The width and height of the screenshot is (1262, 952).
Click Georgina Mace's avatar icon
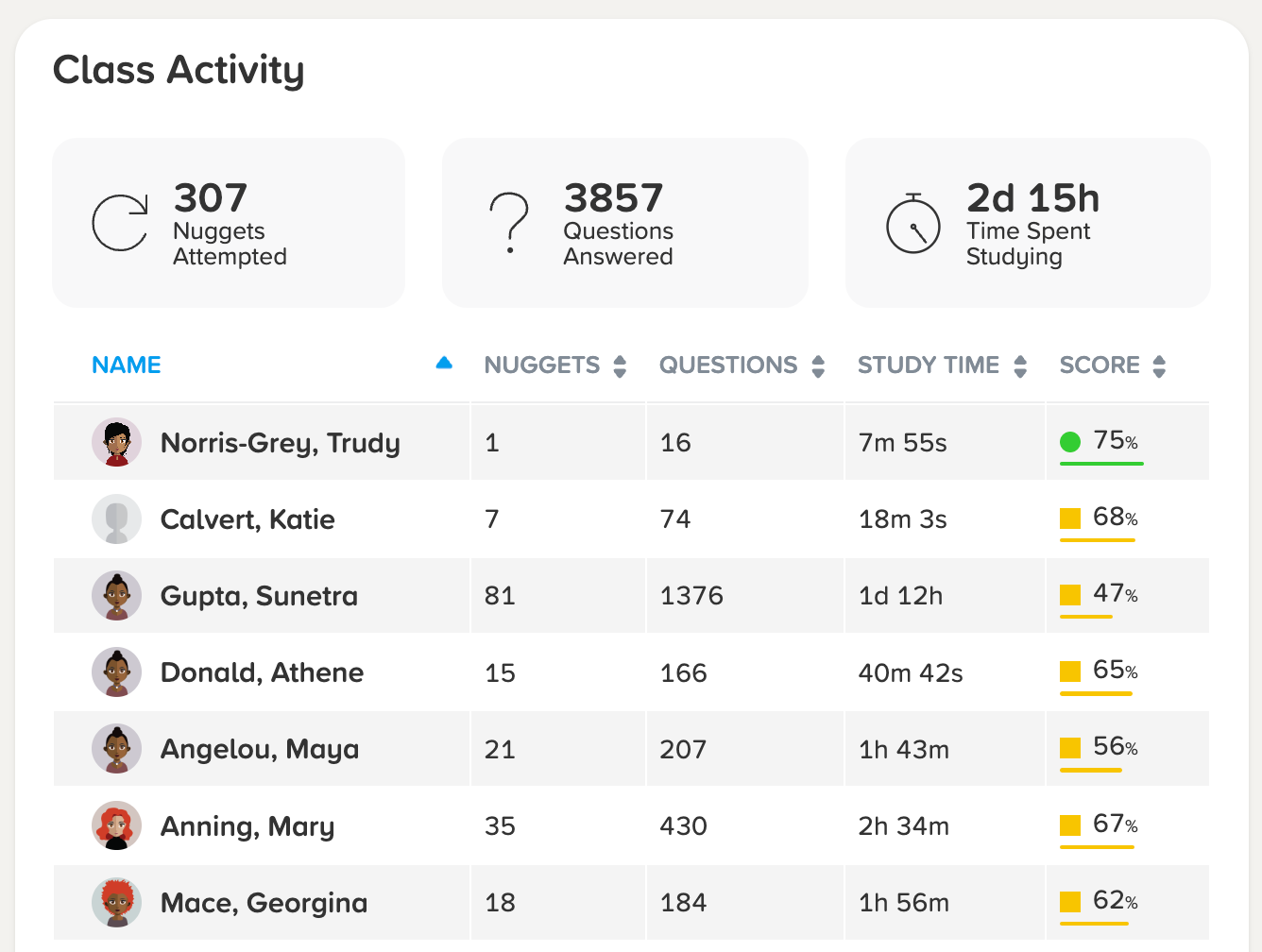point(117,902)
